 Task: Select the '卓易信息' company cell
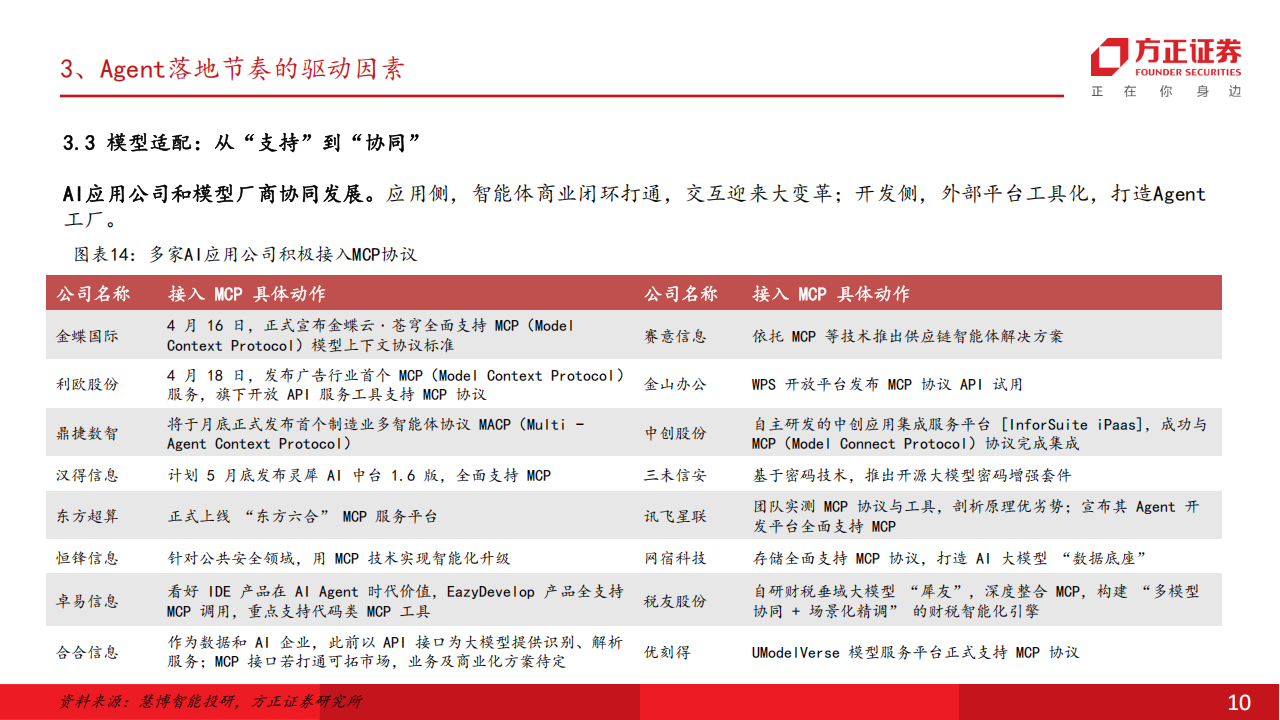87,601
